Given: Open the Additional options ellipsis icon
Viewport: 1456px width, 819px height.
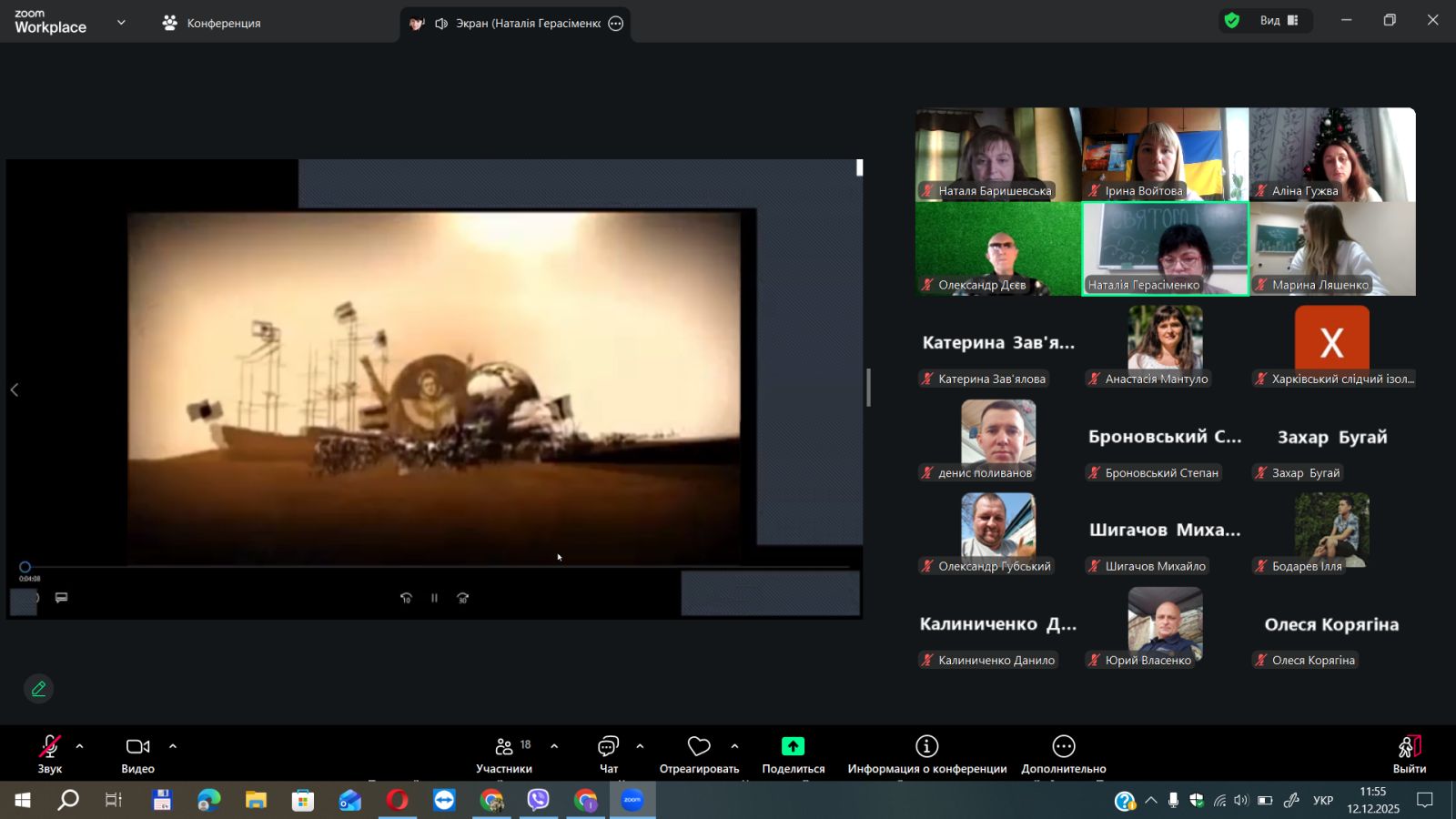Looking at the screenshot, I should point(1063,747).
